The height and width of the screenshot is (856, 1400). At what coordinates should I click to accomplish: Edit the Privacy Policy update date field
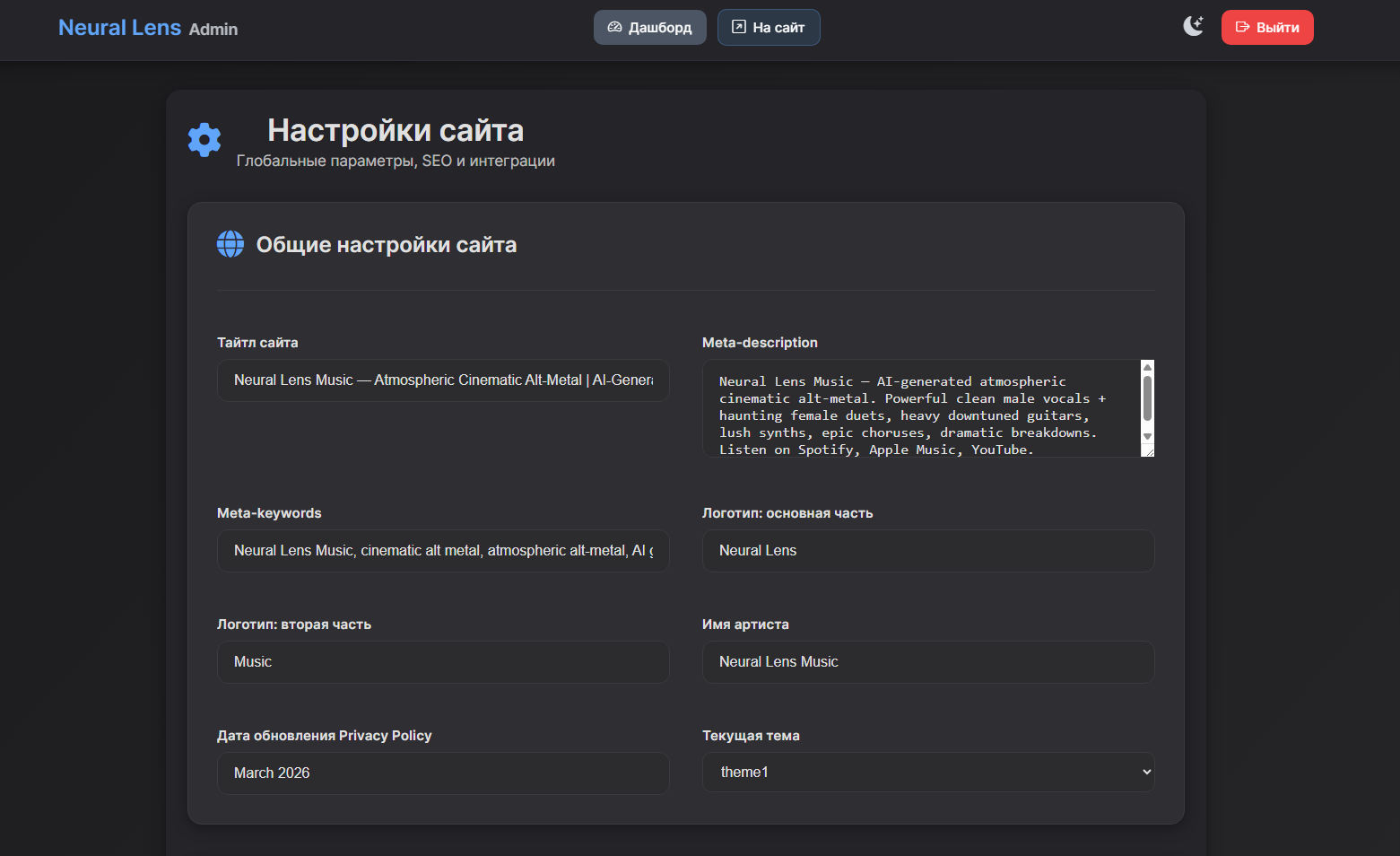443,773
